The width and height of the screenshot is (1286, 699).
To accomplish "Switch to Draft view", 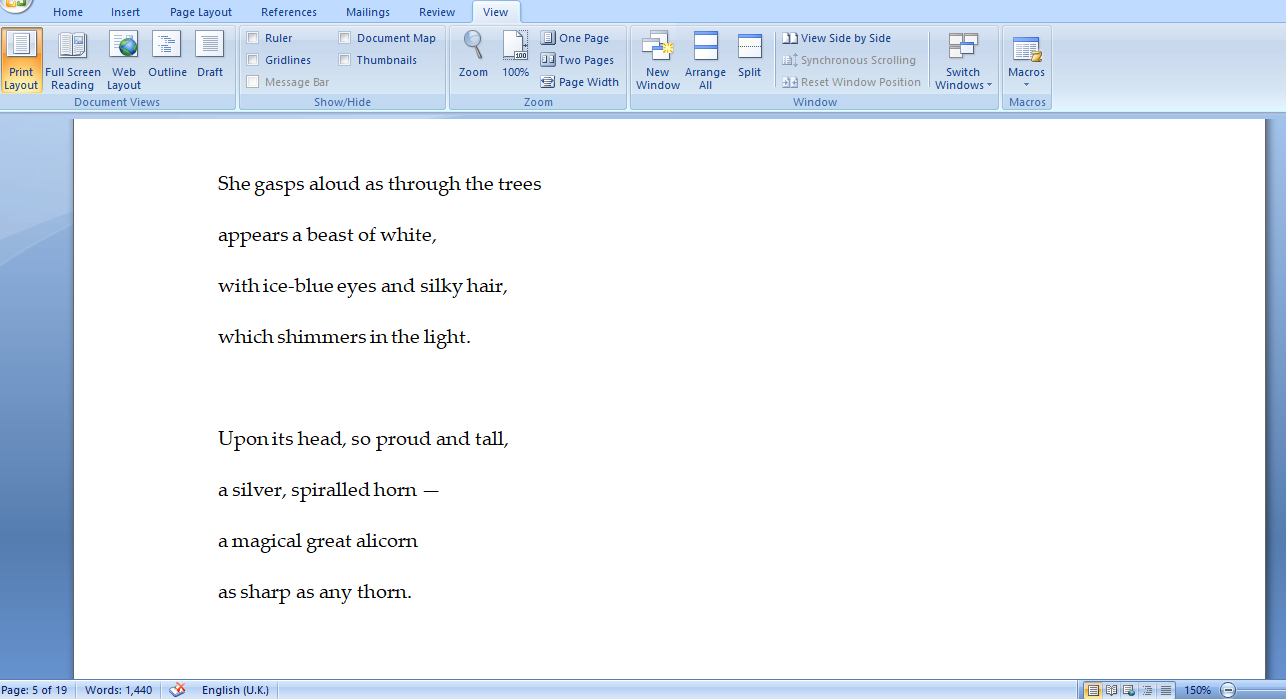I will pyautogui.click(x=210, y=55).
